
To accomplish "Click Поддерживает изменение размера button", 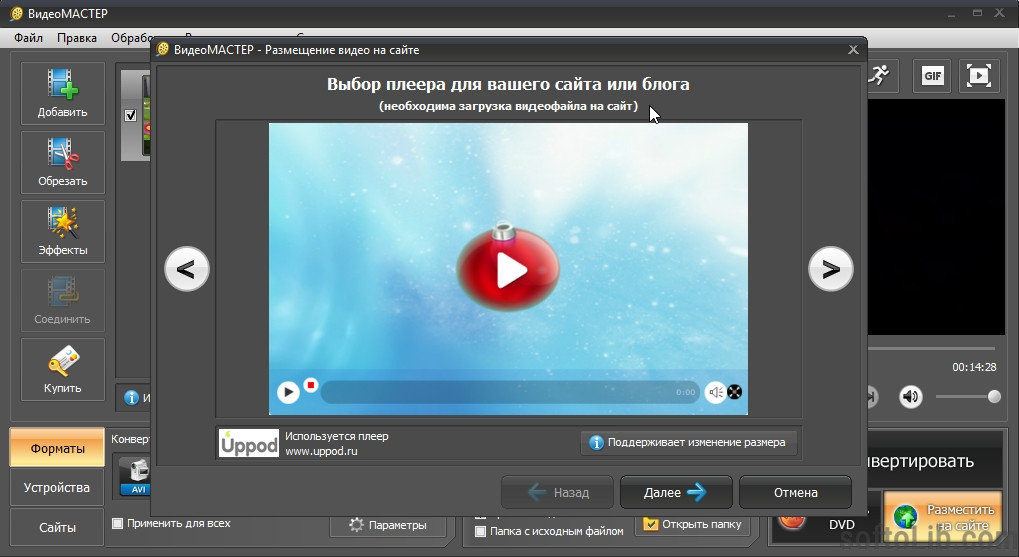I will (688, 443).
